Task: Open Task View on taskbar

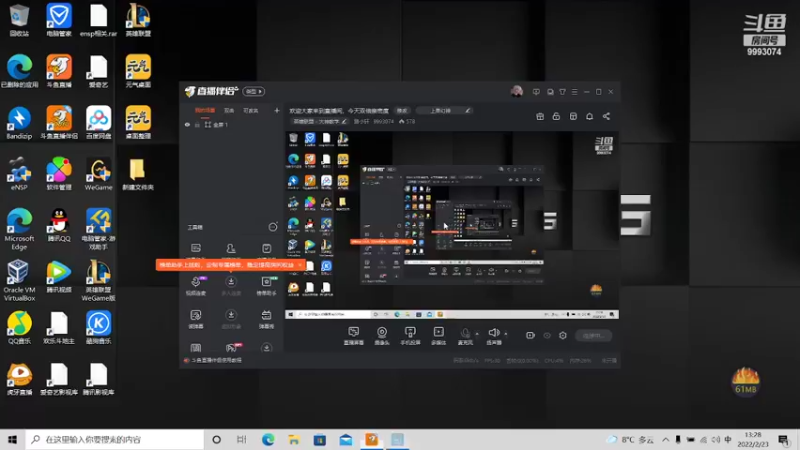Action: click(242, 439)
